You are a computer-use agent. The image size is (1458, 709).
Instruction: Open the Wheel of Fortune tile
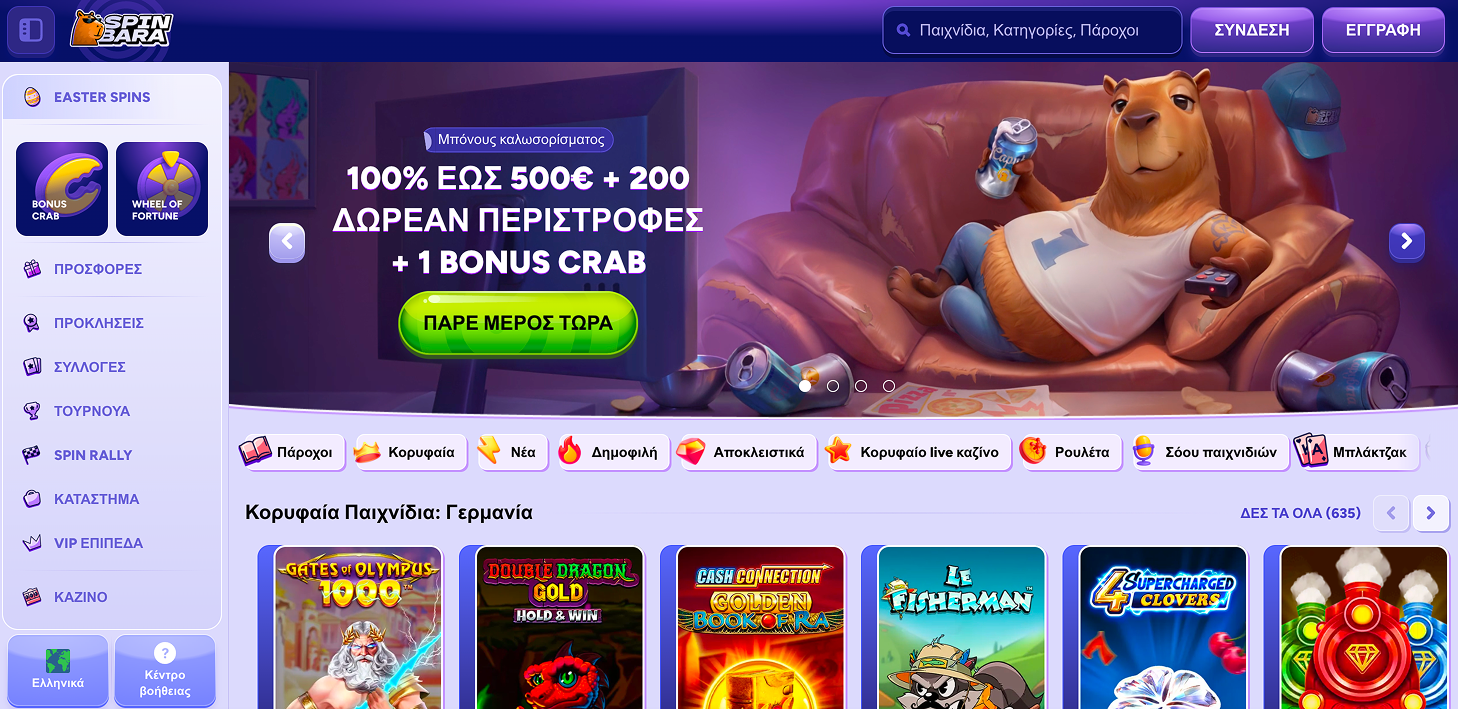[x=162, y=189]
